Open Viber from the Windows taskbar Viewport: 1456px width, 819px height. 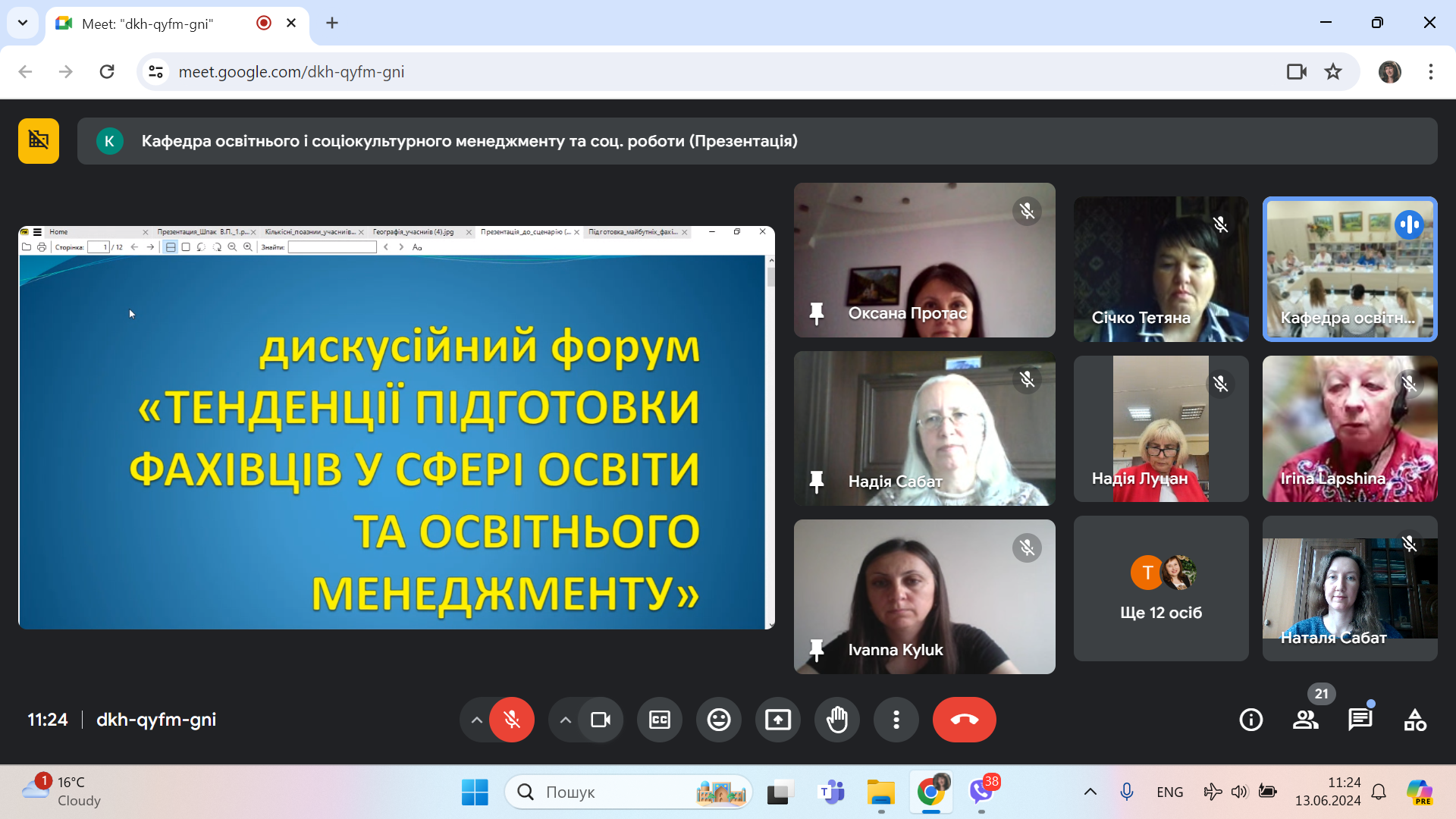[981, 792]
